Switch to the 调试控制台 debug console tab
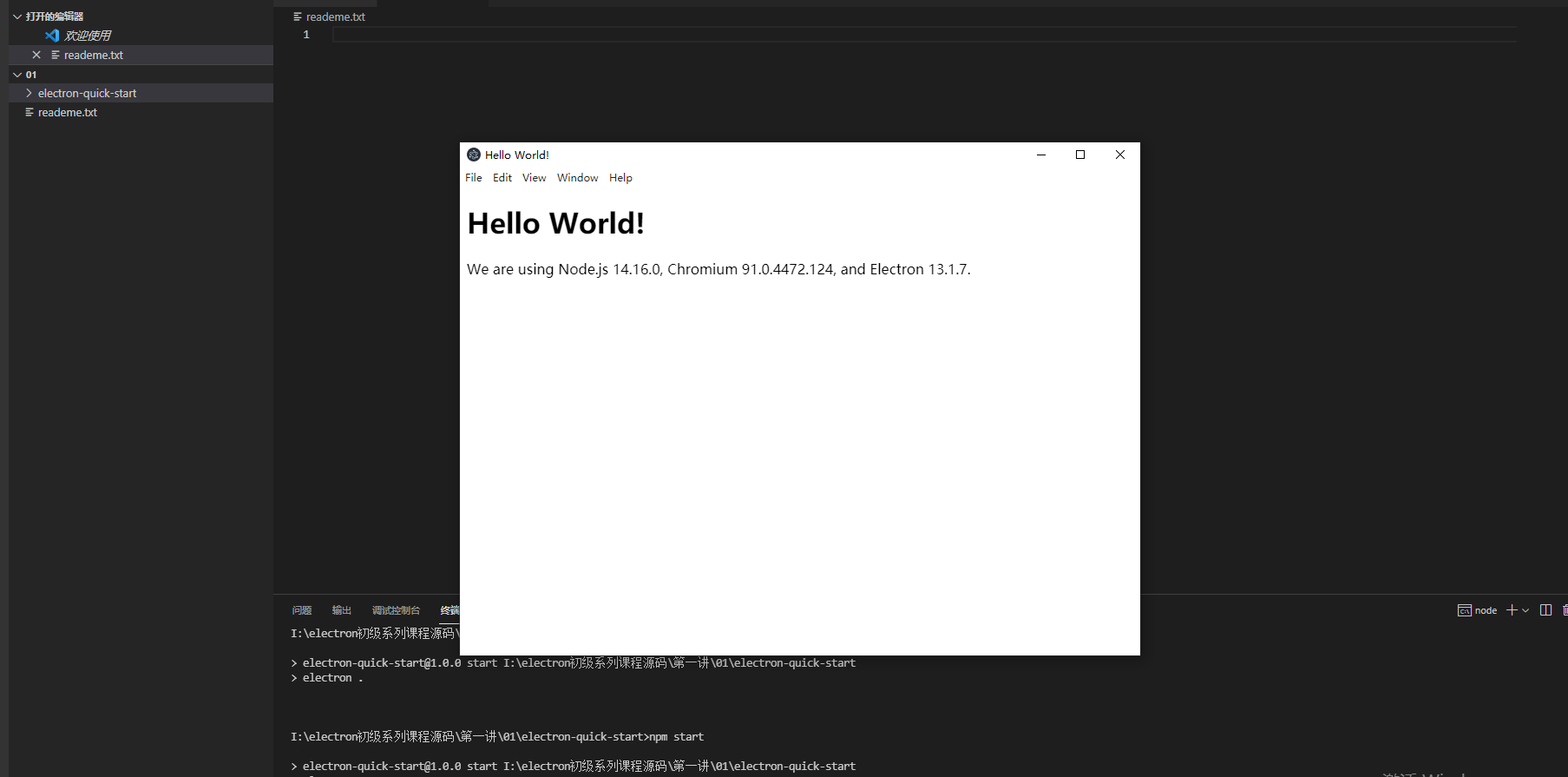This screenshot has width=1568, height=777. [x=396, y=610]
